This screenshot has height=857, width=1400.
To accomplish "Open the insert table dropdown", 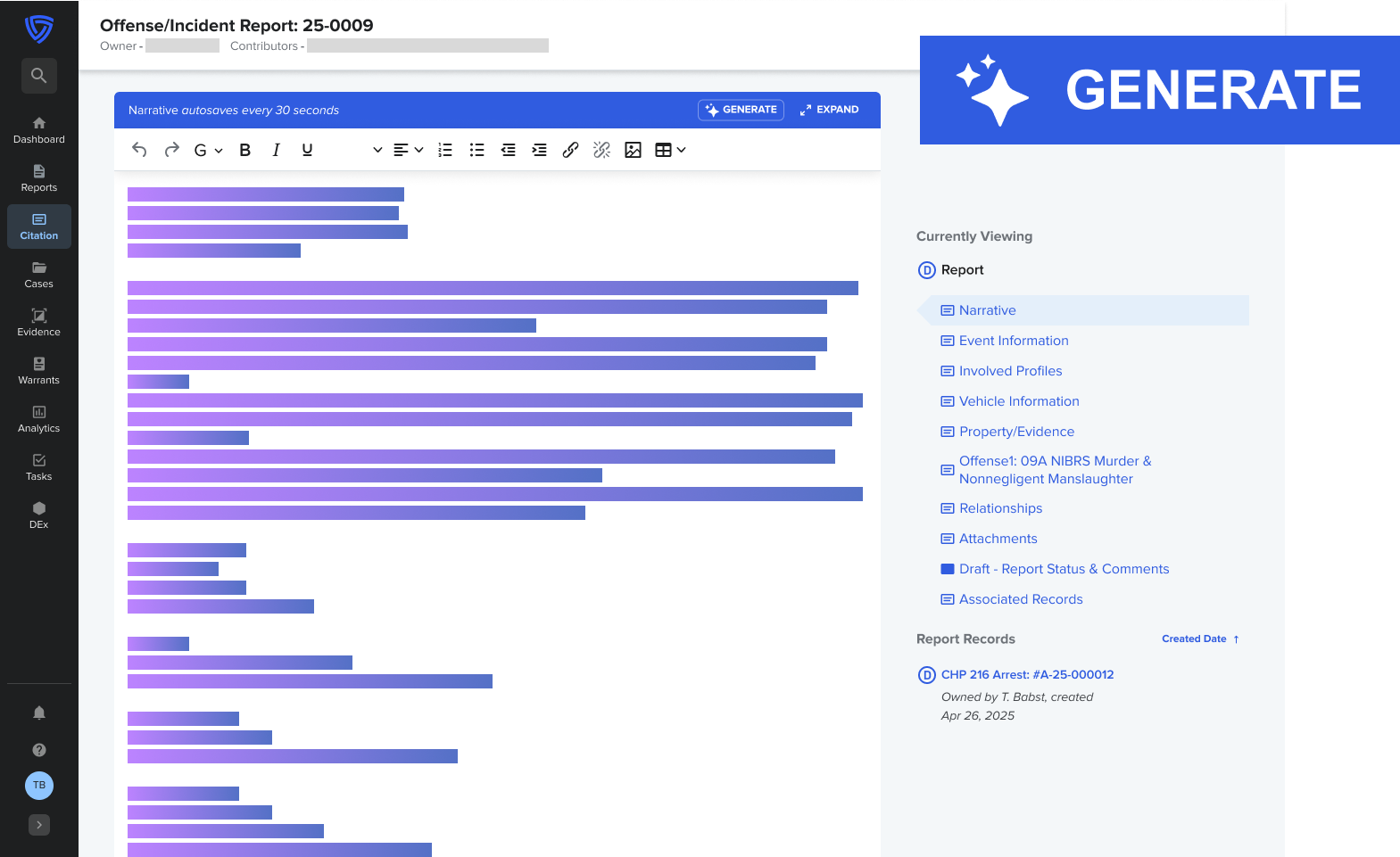I will (670, 150).
